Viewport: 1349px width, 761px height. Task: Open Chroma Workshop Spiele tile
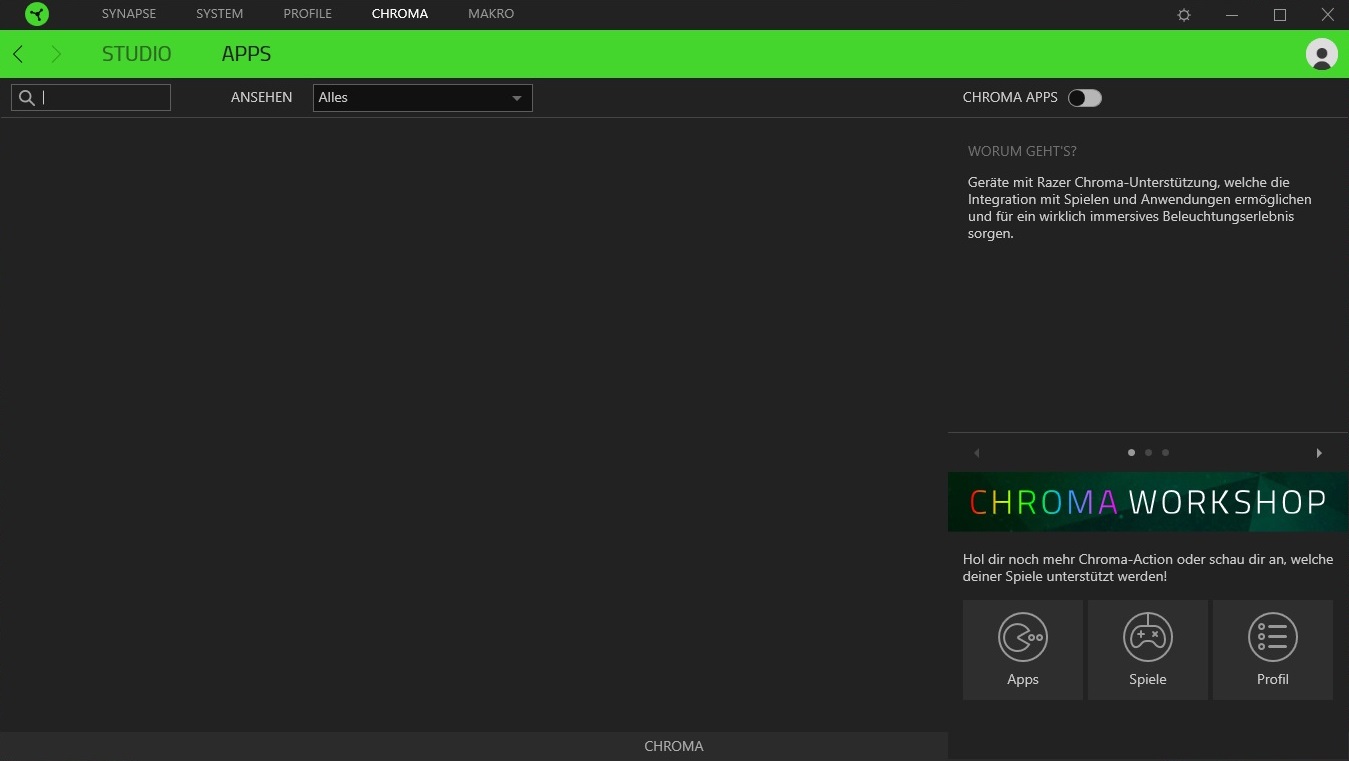(x=1148, y=650)
